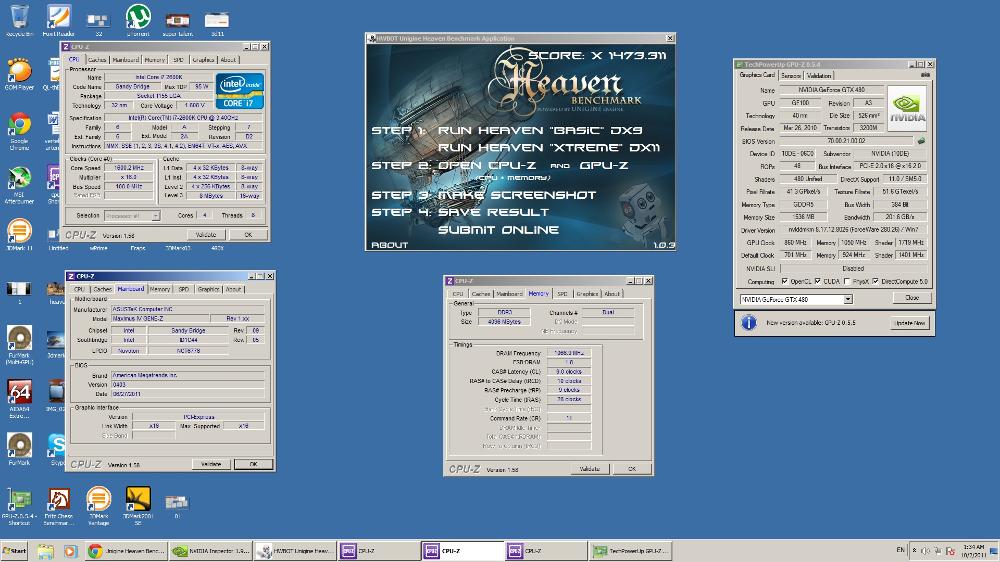Click the DRAM Frequency value in CPU-Z Memory
The height and width of the screenshot is (562, 1000).
click(x=569, y=353)
